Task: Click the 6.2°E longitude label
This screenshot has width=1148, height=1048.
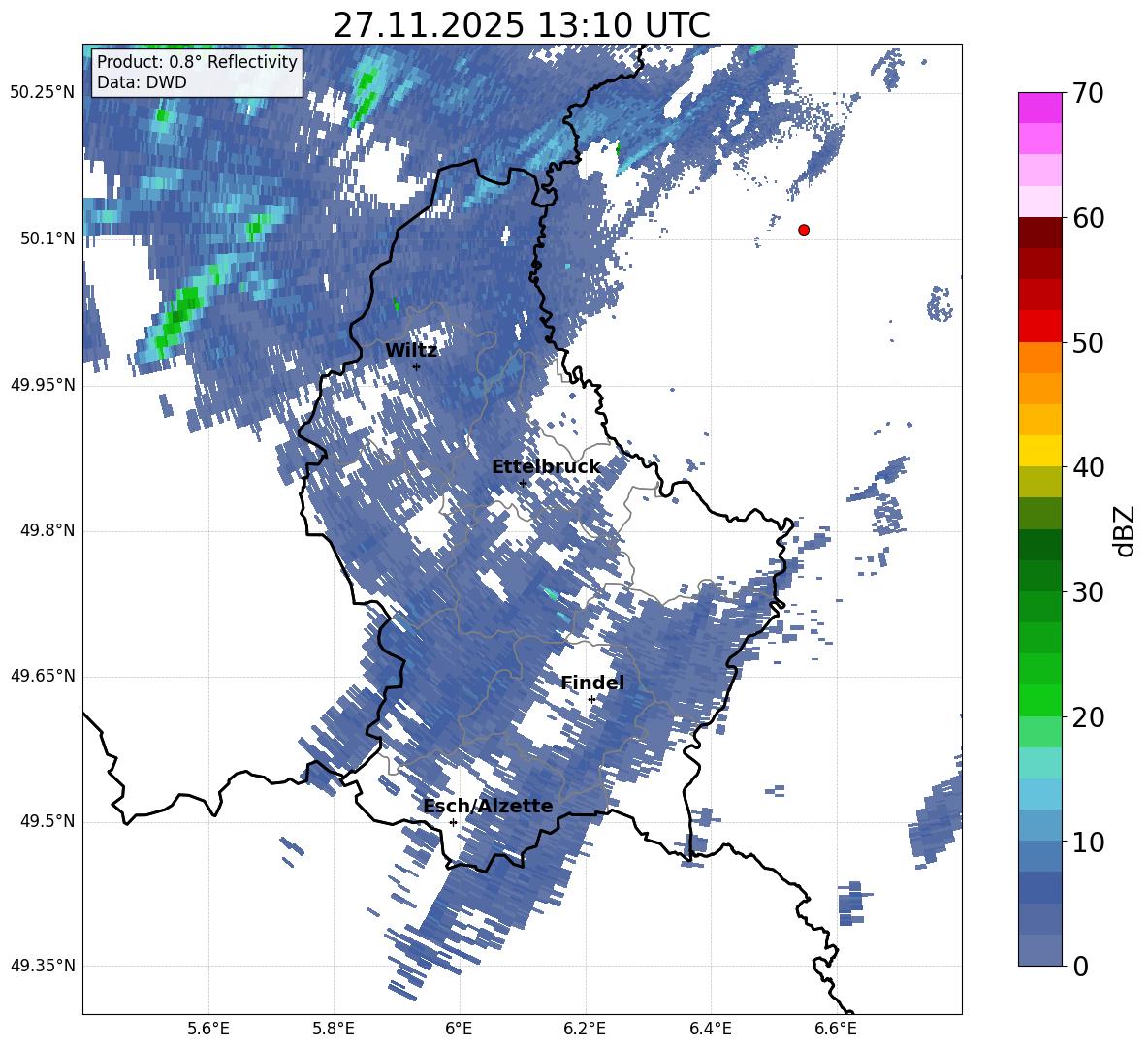Action: (585, 1029)
